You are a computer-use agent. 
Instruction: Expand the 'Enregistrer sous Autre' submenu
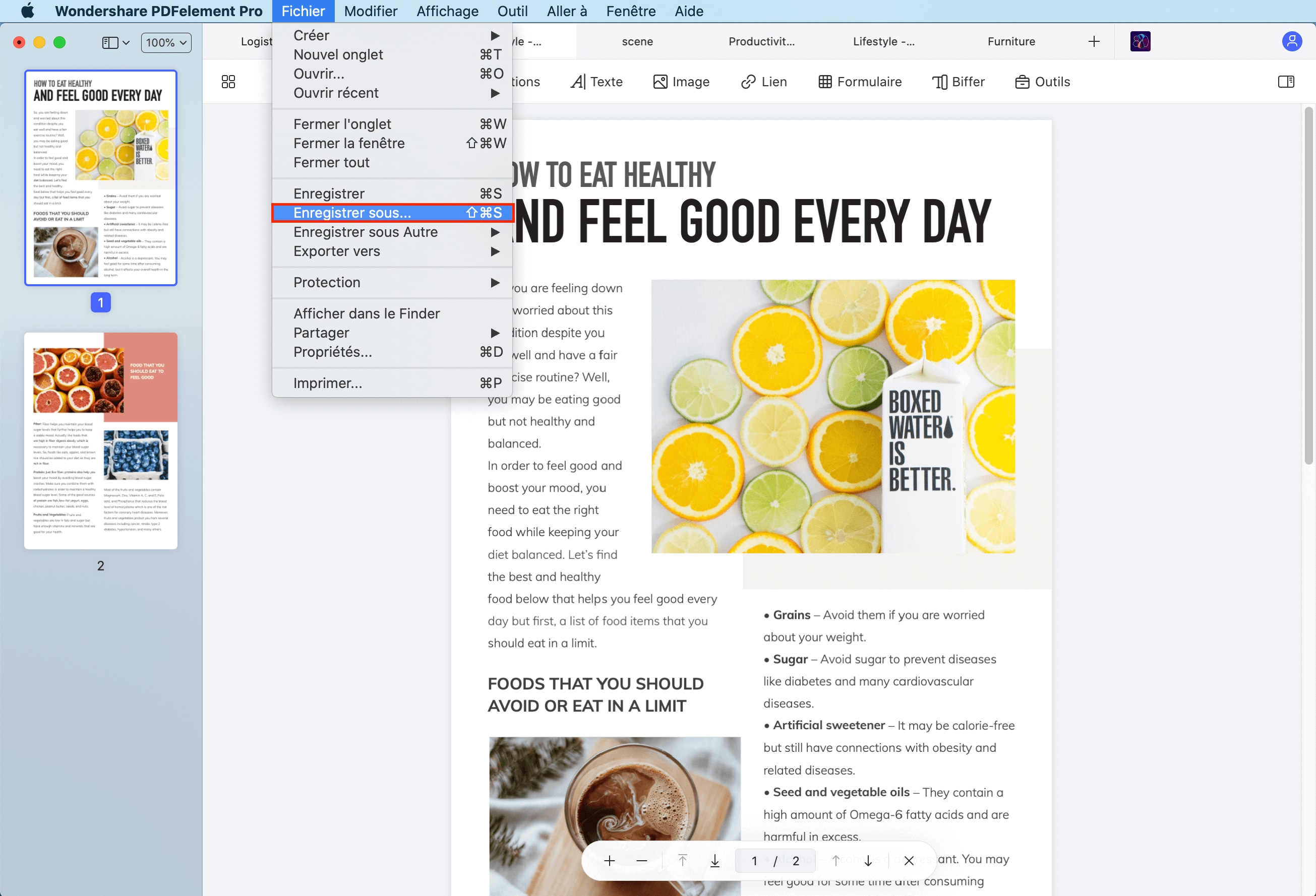tap(395, 232)
